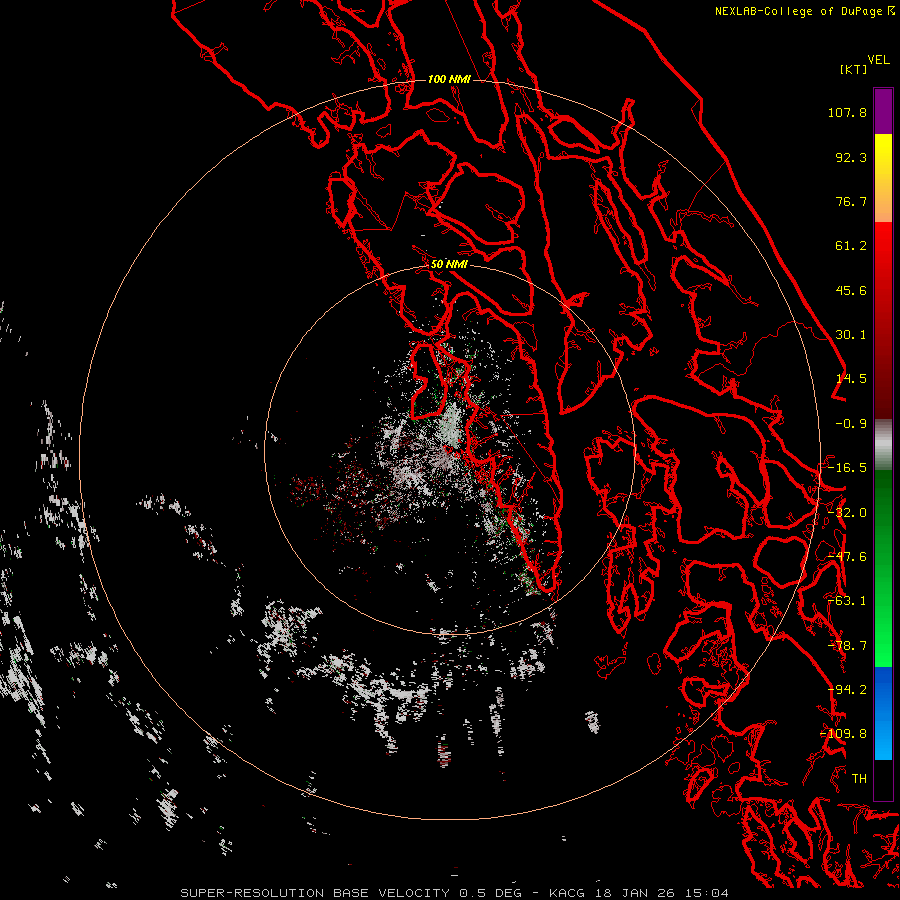Click the -16.5 velocity scale value
Viewport: 900px width, 900px height.
[x=847, y=468]
